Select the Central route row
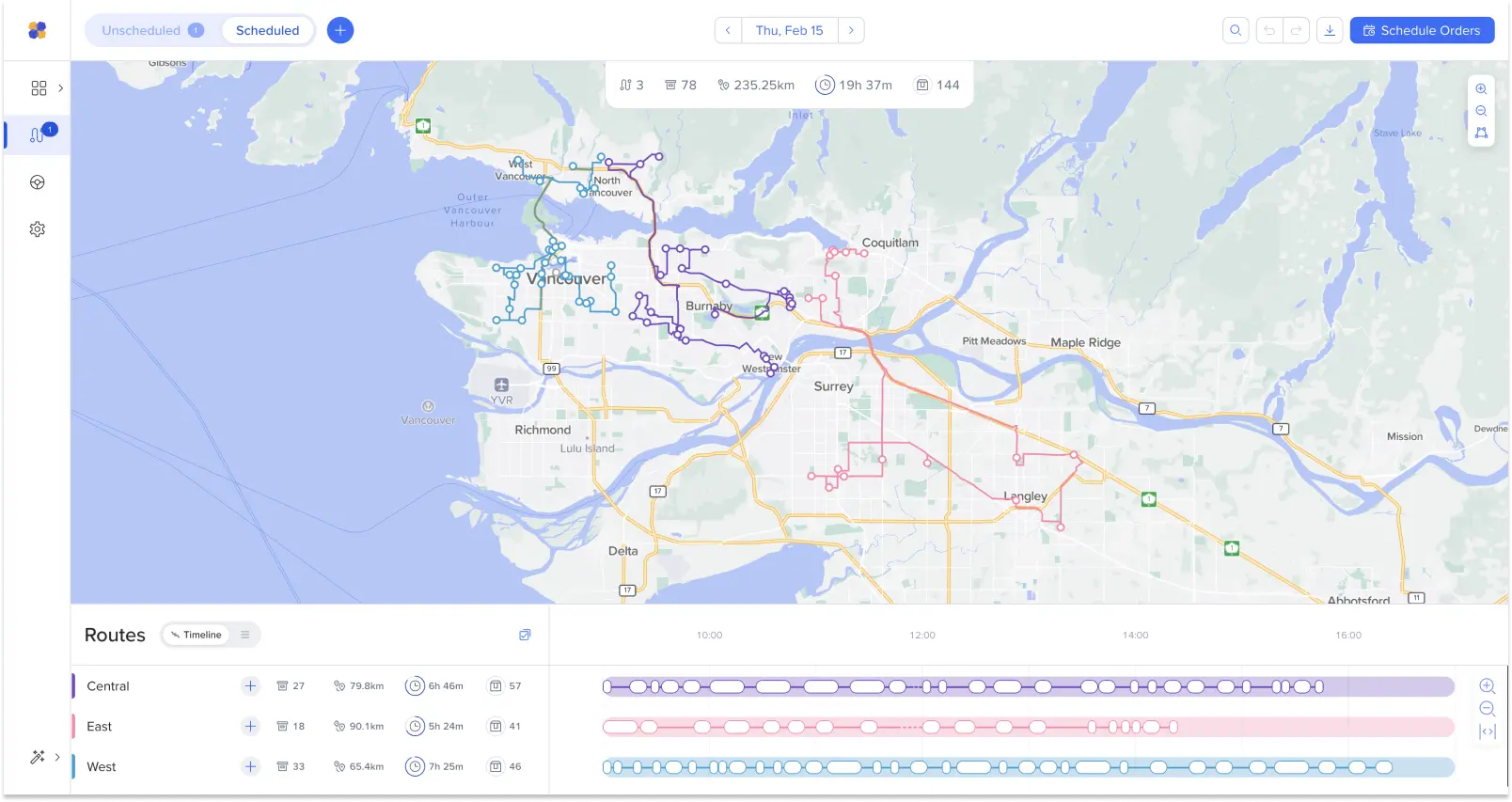The height and width of the screenshot is (802, 1512). (x=310, y=686)
